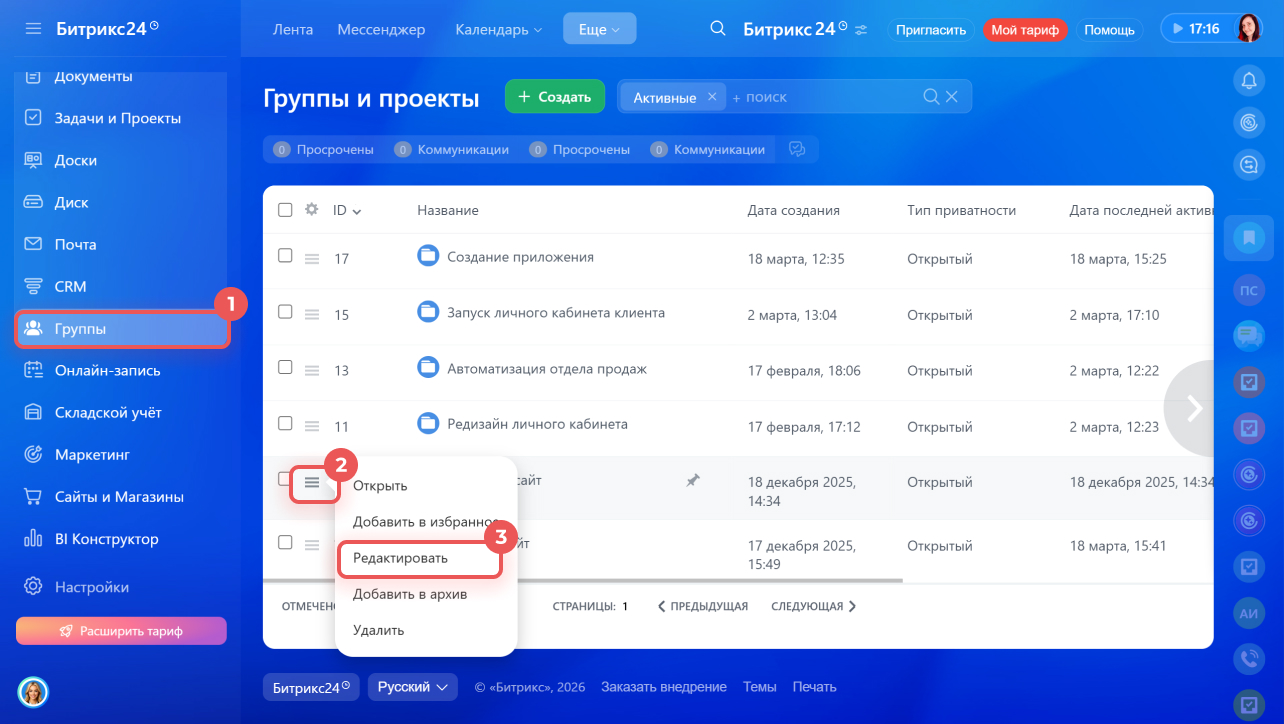
Task: Open the Мессенджер section in top navigation
Action: (x=381, y=29)
